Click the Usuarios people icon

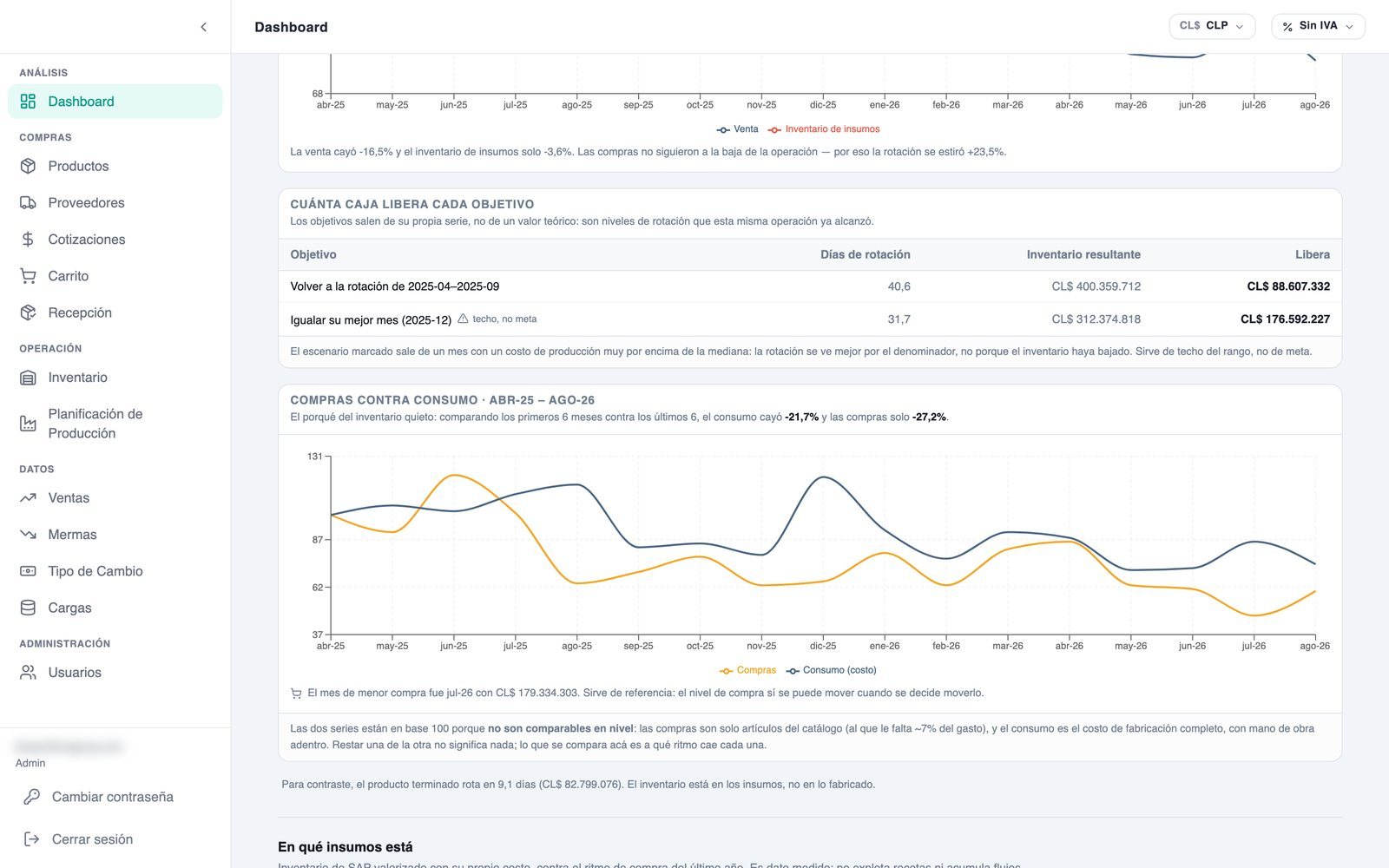(28, 673)
